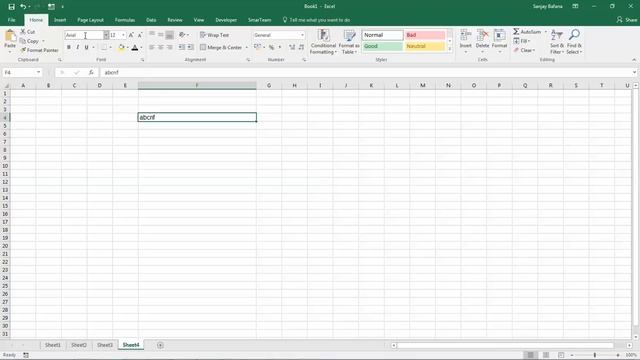
Task: Open Clear dropdown
Action: [x=524, y=50]
